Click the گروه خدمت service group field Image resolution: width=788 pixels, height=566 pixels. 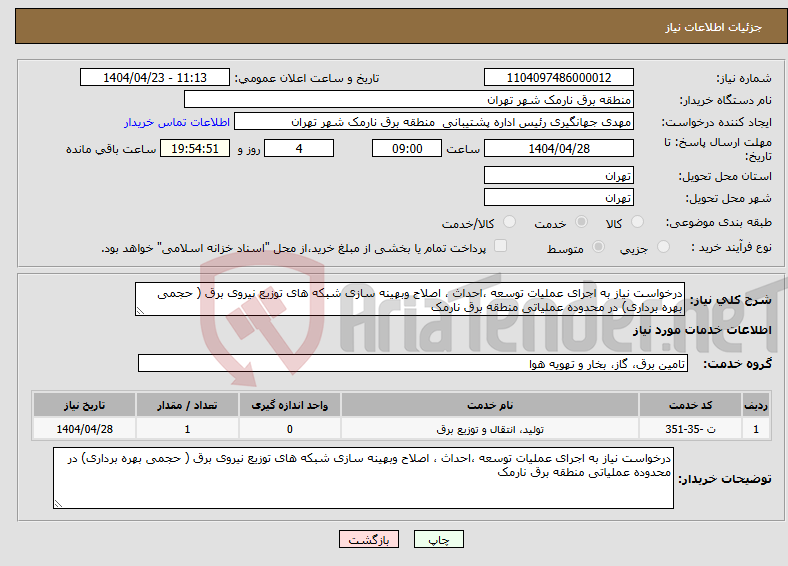tap(413, 363)
